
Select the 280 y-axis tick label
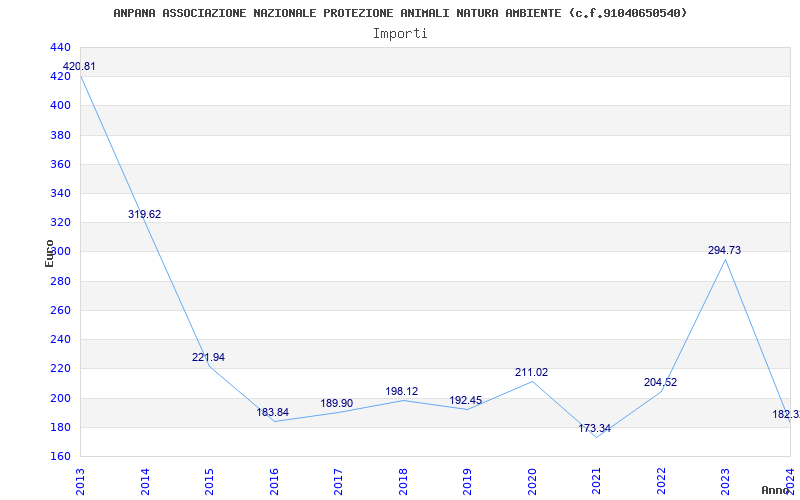[x=60, y=281]
